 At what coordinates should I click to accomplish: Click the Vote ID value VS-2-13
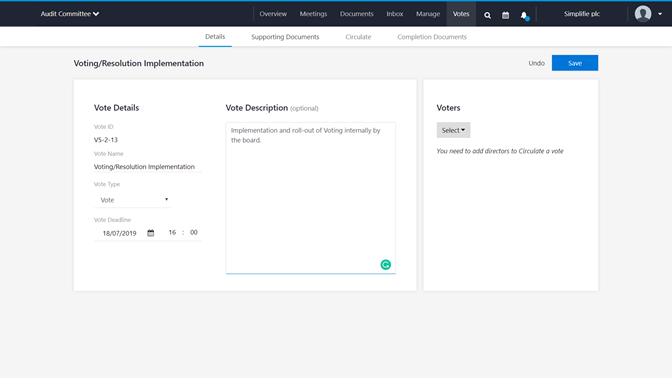(106, 140)
